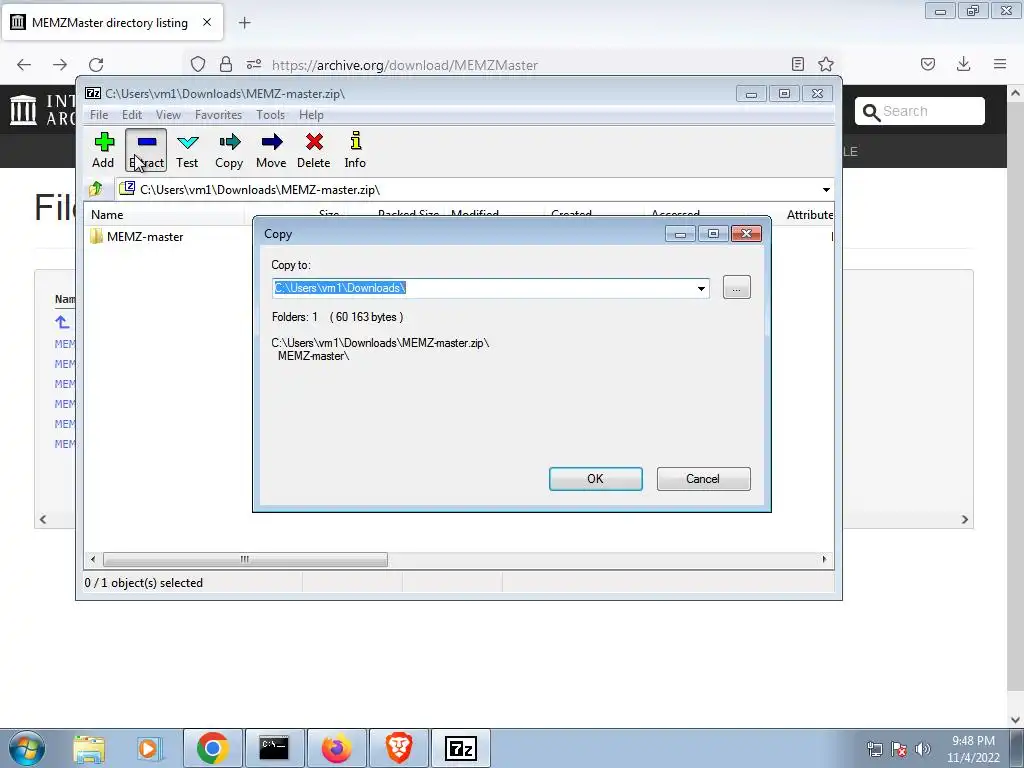Close the MEMZMaster directory listing tab
The width and height of the screenshot is (1024, 768).
tap(207, 22)
